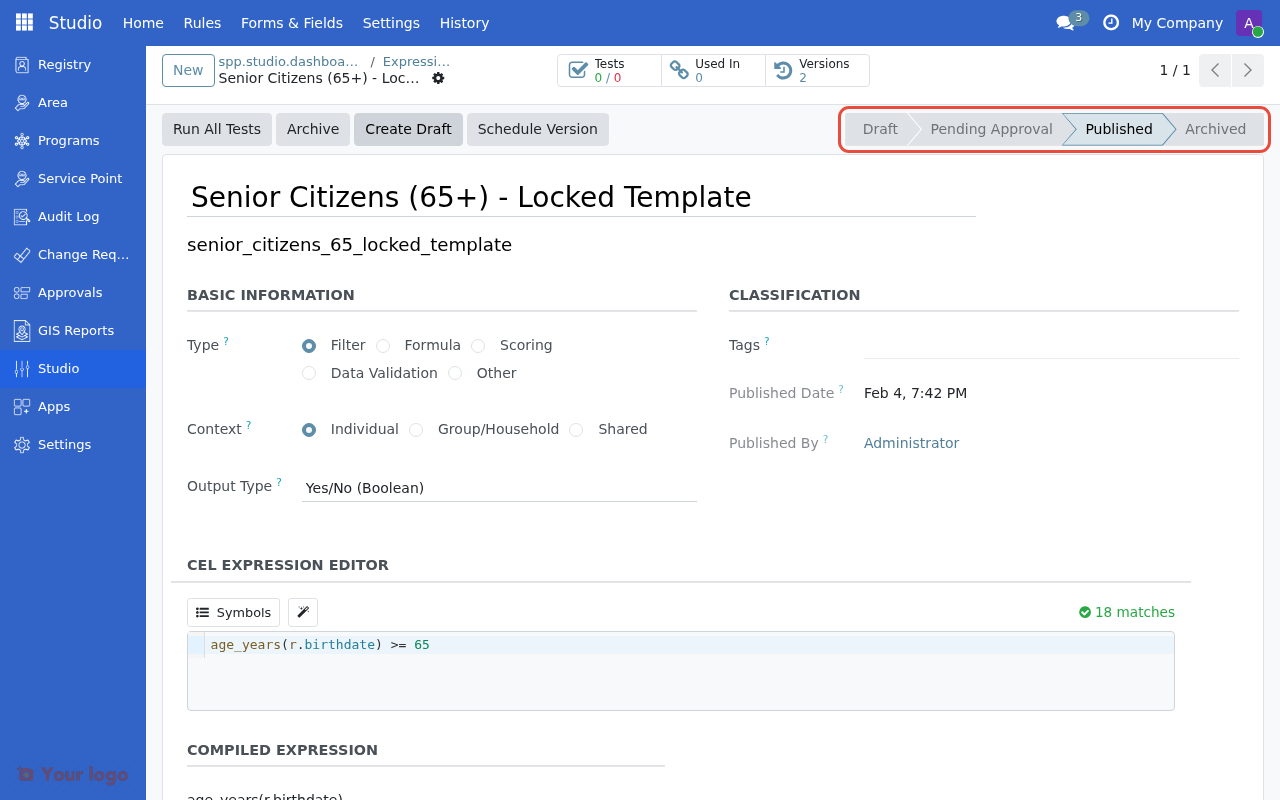Open the Symbols list dropdown

[233, 612]
